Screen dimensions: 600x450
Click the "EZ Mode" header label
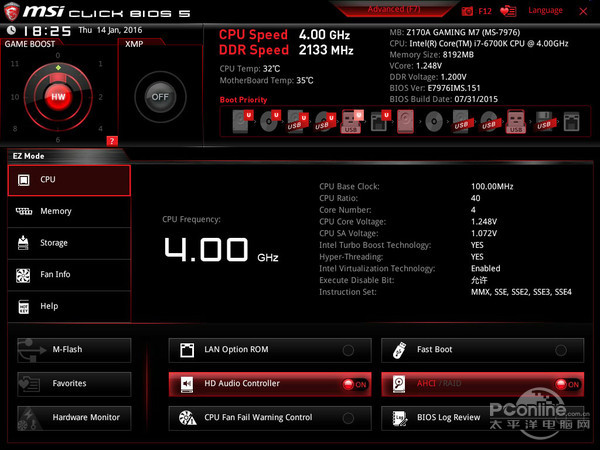(29, 156)
